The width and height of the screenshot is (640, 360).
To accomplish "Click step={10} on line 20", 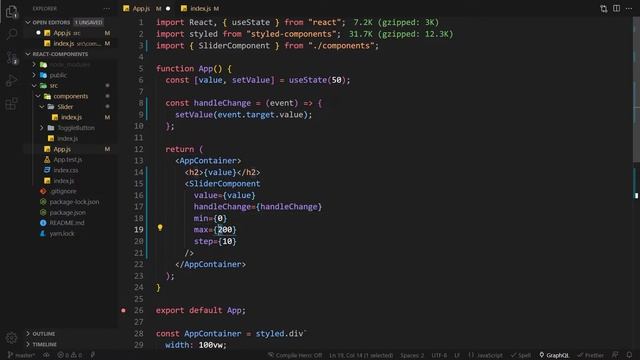I will (x=215, y=241).
